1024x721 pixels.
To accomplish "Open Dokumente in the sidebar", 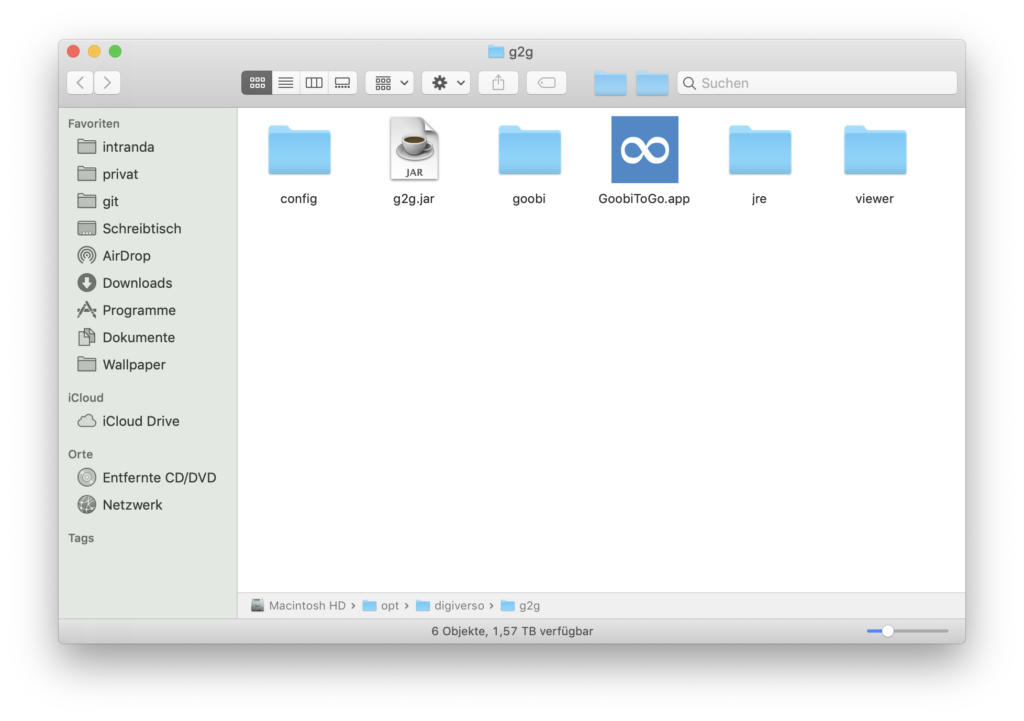I will point(148,338).
